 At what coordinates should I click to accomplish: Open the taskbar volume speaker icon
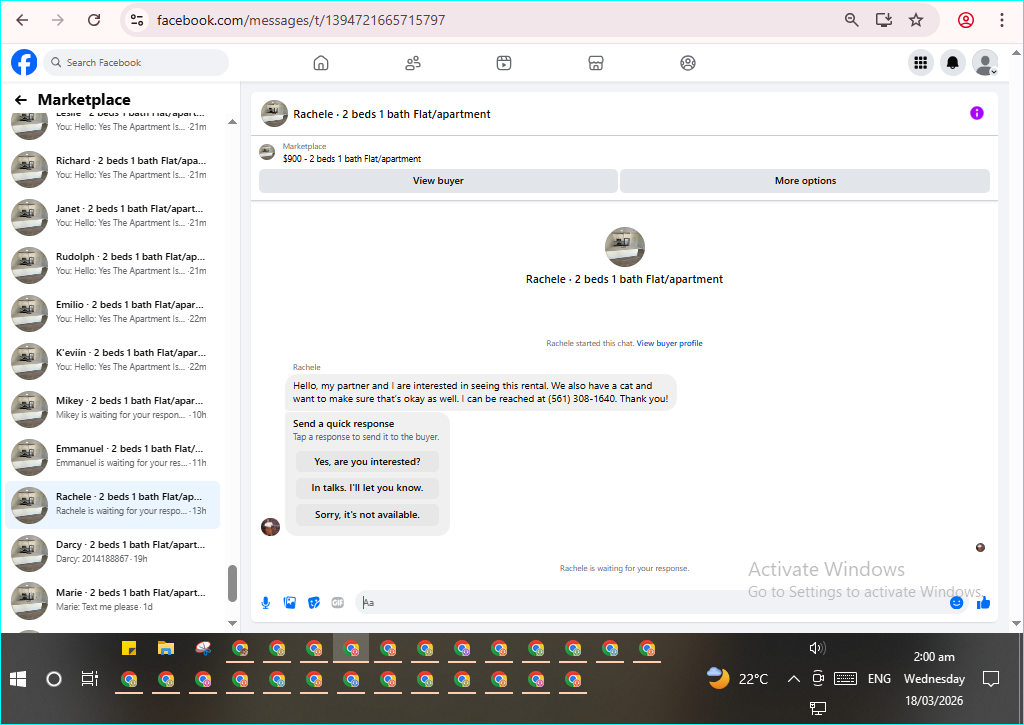817,648
